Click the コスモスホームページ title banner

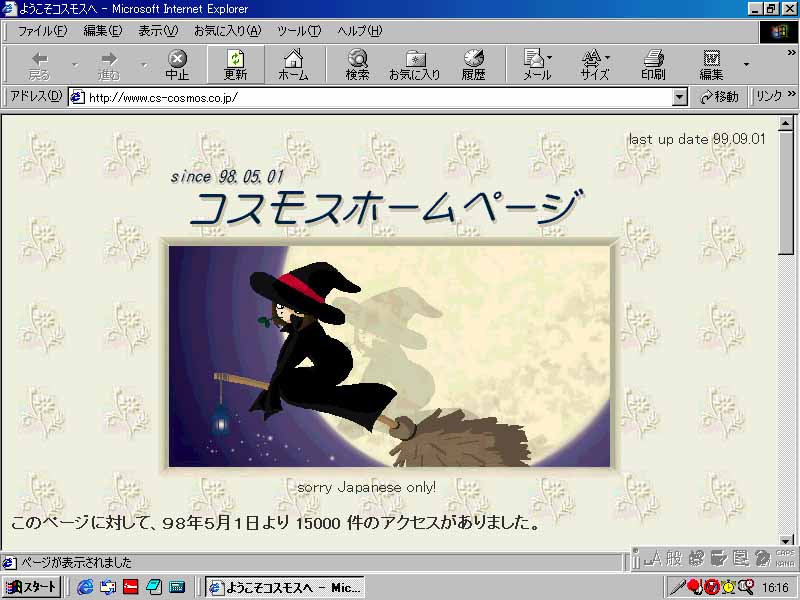(388, 208)
